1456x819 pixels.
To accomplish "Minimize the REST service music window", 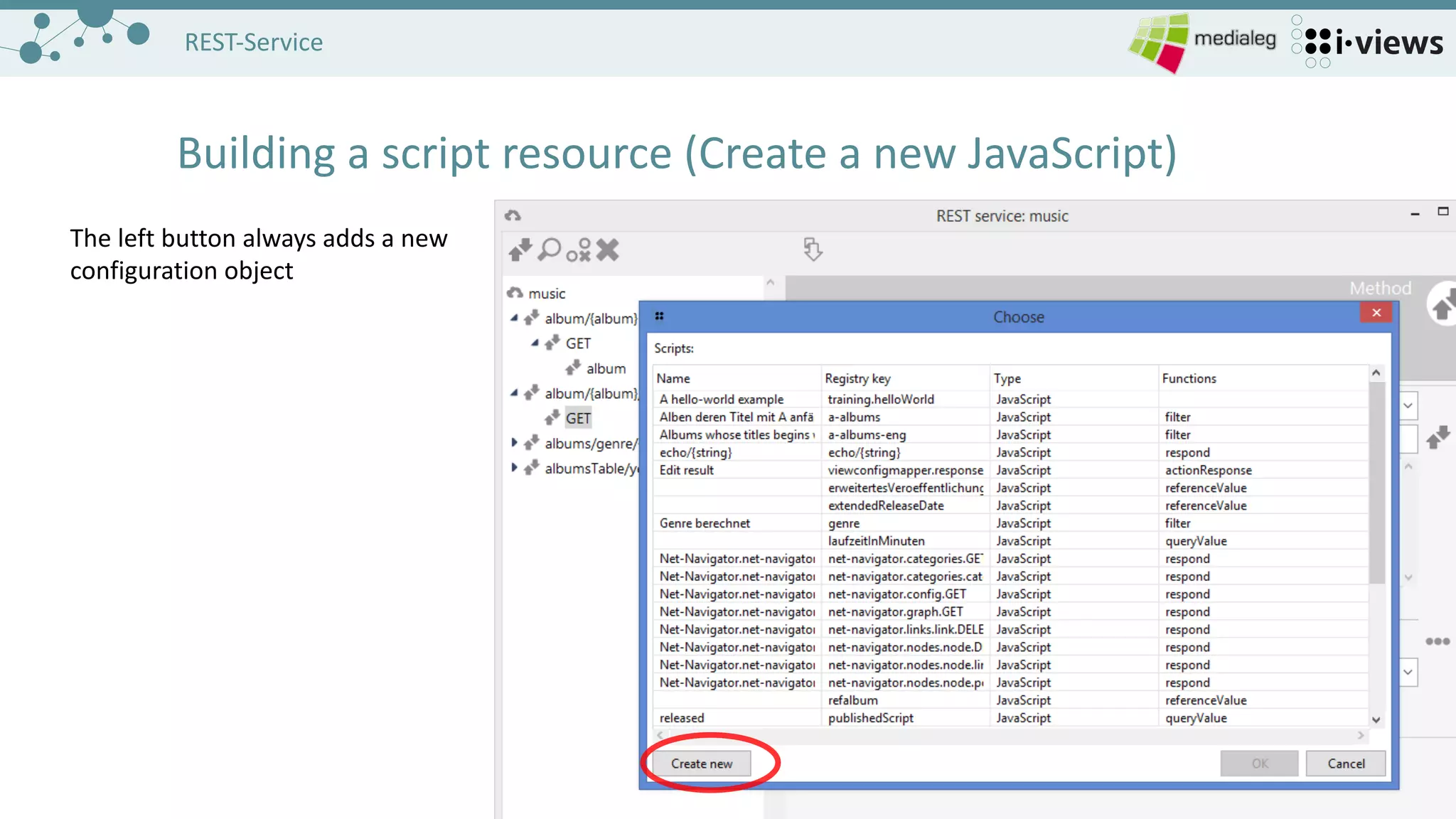I will tap(1415, 213).
